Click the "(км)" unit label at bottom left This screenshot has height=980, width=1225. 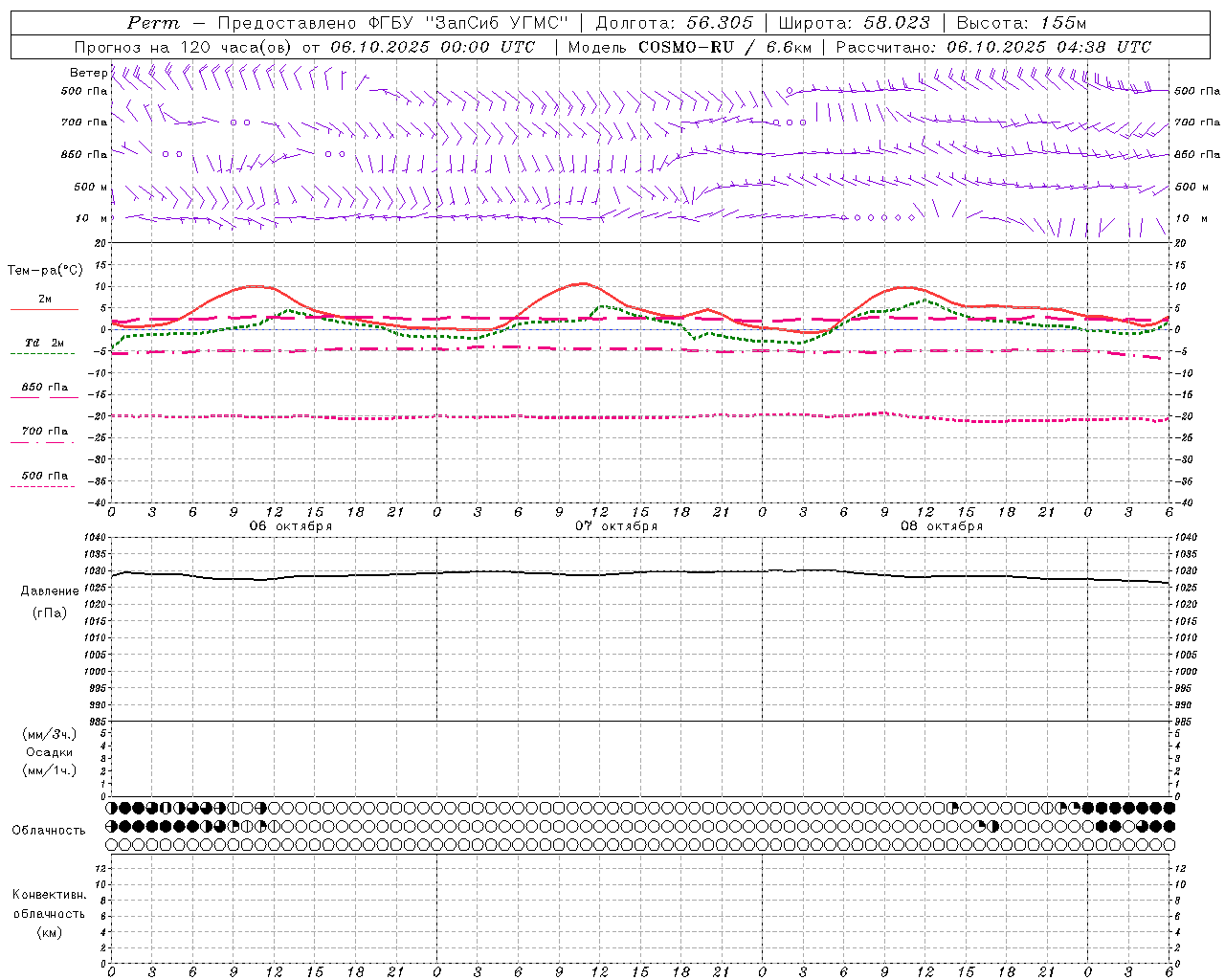[50, 931]
